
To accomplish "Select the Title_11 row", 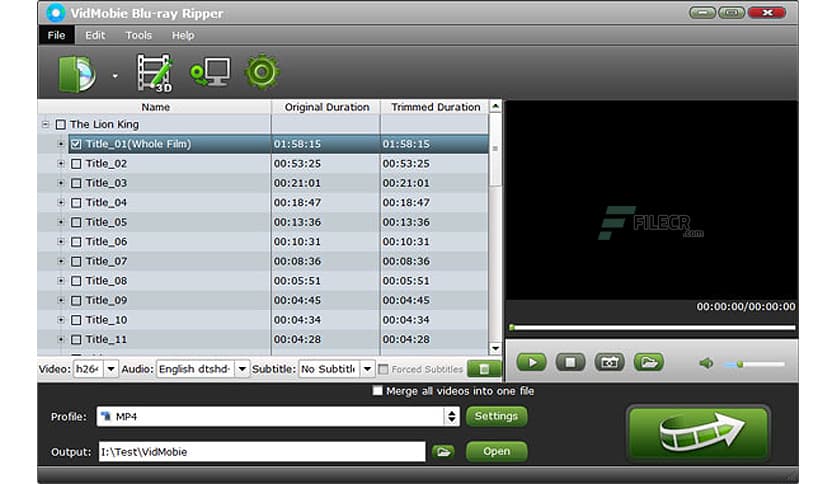I will 263,340.
